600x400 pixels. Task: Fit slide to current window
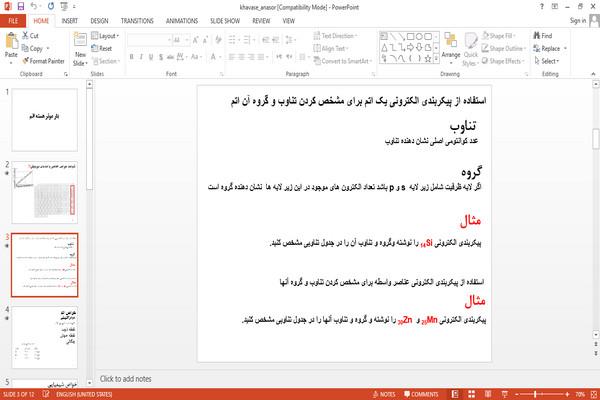[x=594, y=394]
